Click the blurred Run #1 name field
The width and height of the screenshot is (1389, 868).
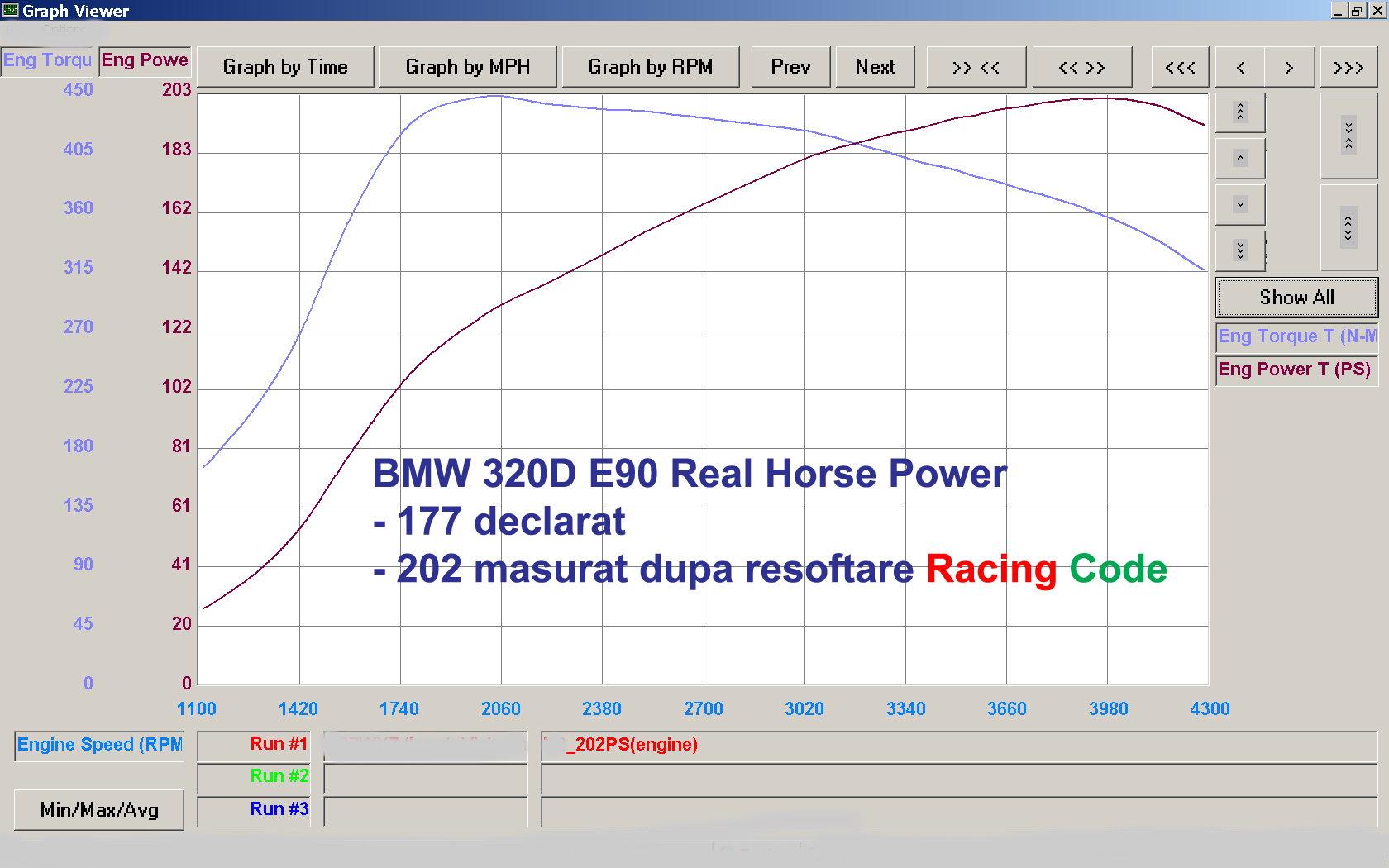[x=426, y=746]
